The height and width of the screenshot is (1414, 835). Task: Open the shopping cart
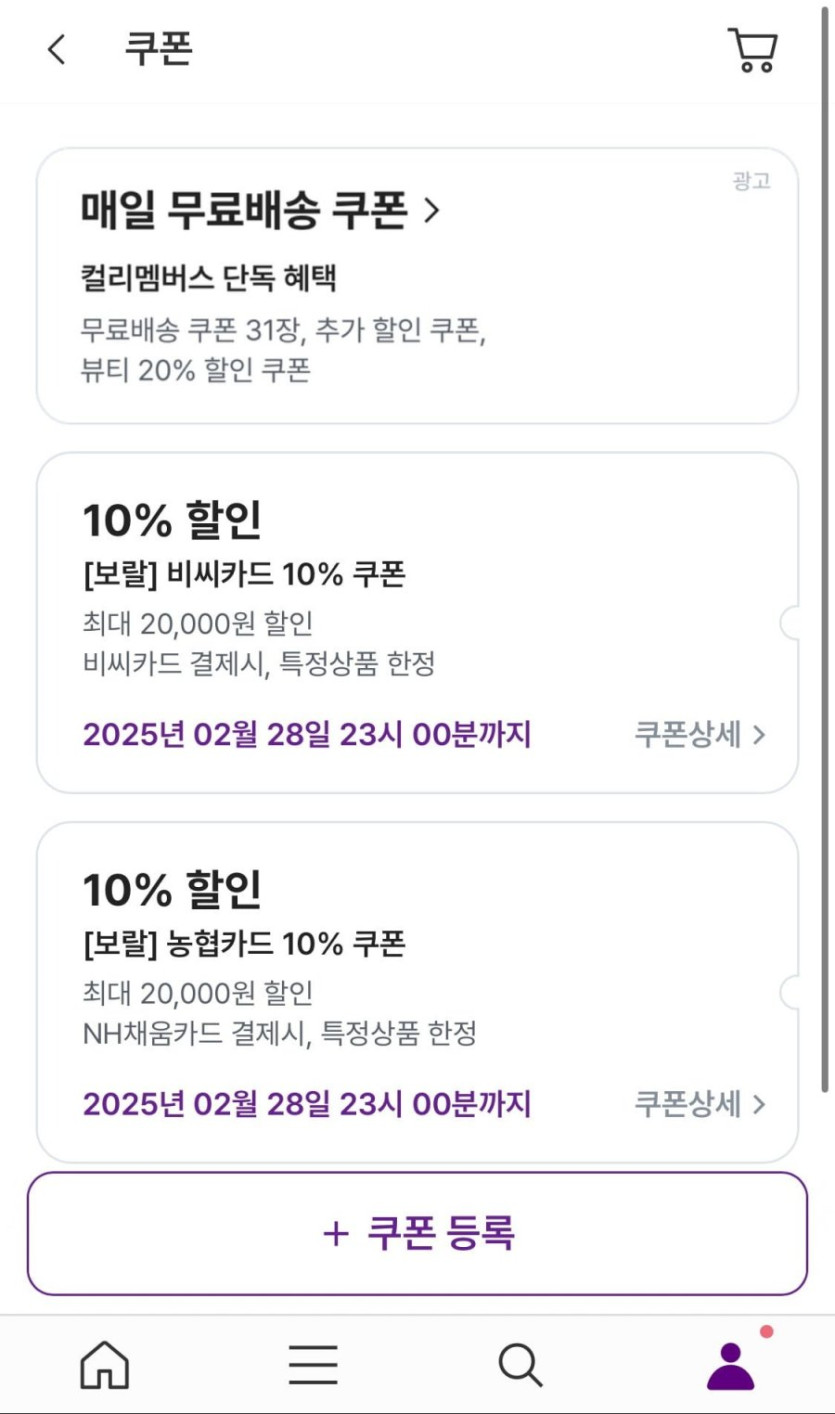coord(752,50)
